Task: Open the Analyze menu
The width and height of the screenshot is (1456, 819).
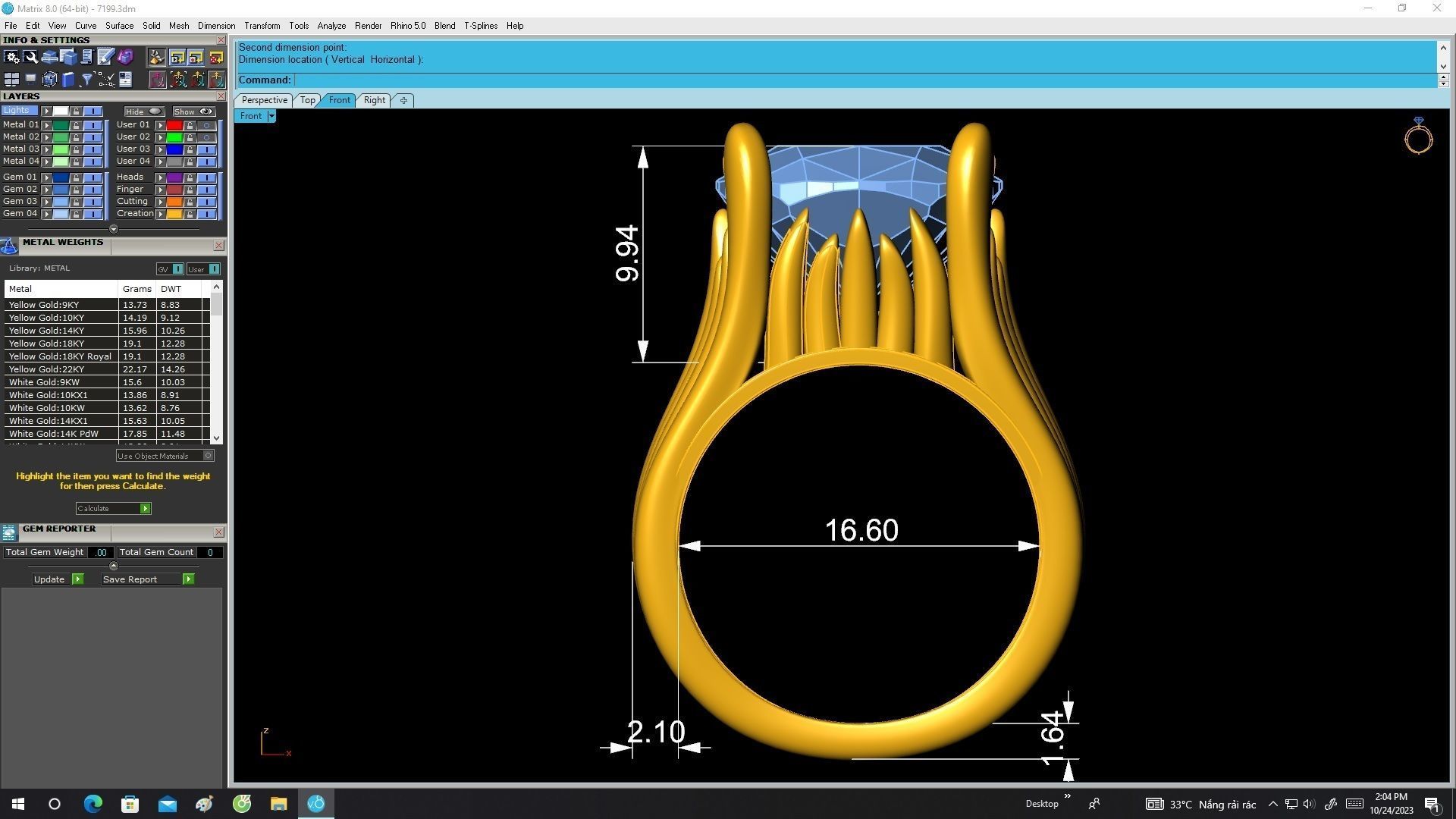Action: coord(331,26)
